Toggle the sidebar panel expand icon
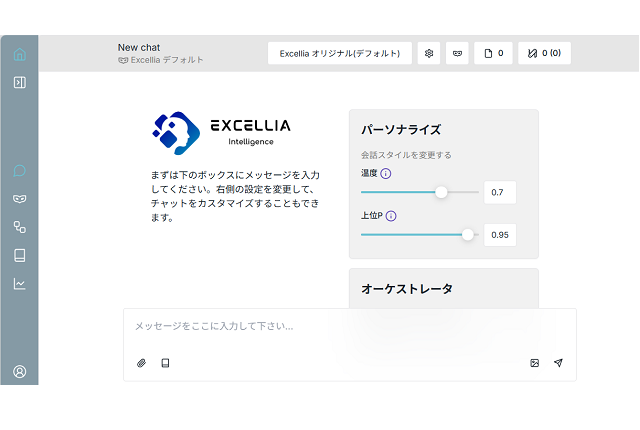Screen dimensions: 640x430 coord(19,82)
